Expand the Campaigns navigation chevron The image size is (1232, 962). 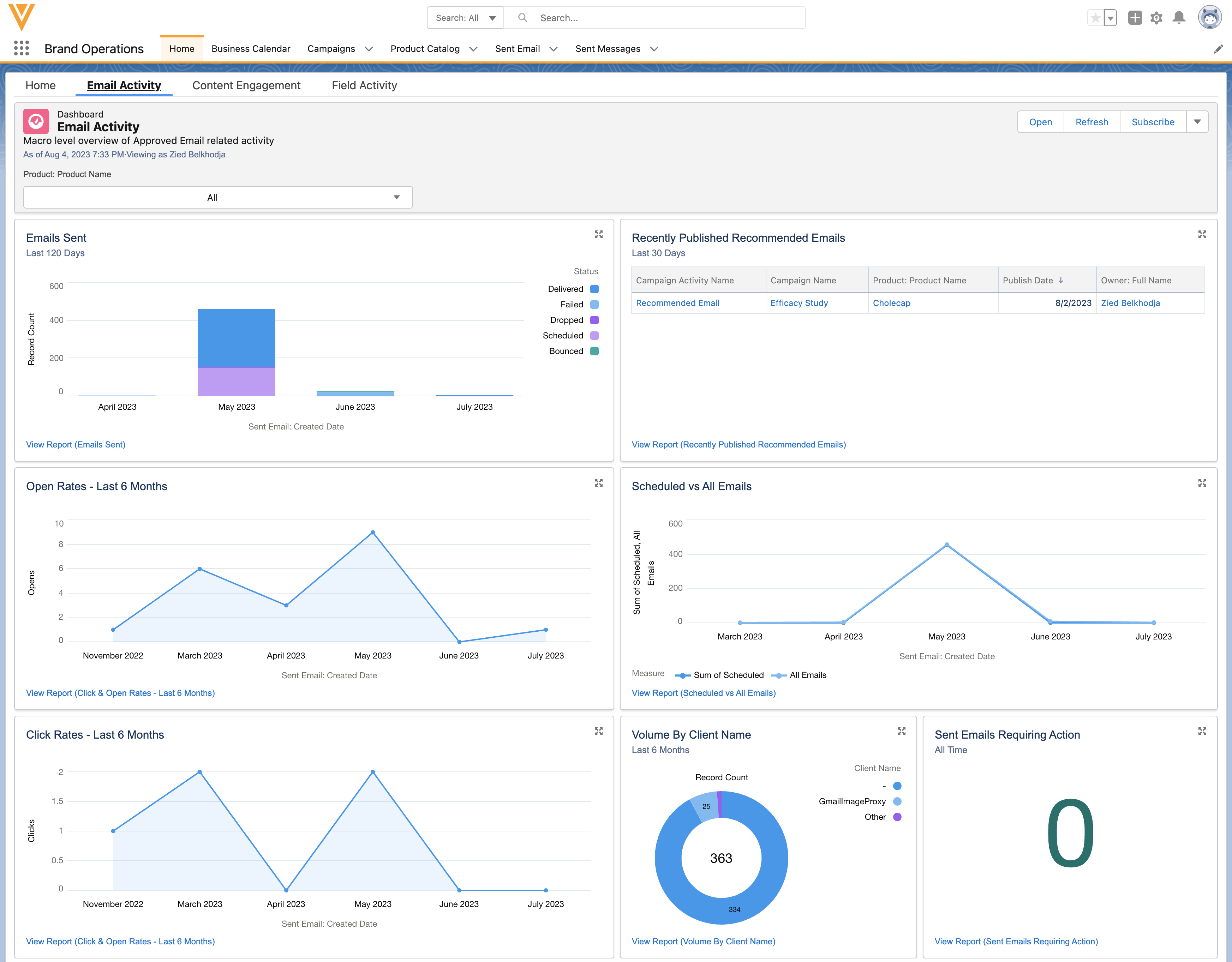click(x=369, y=49)
